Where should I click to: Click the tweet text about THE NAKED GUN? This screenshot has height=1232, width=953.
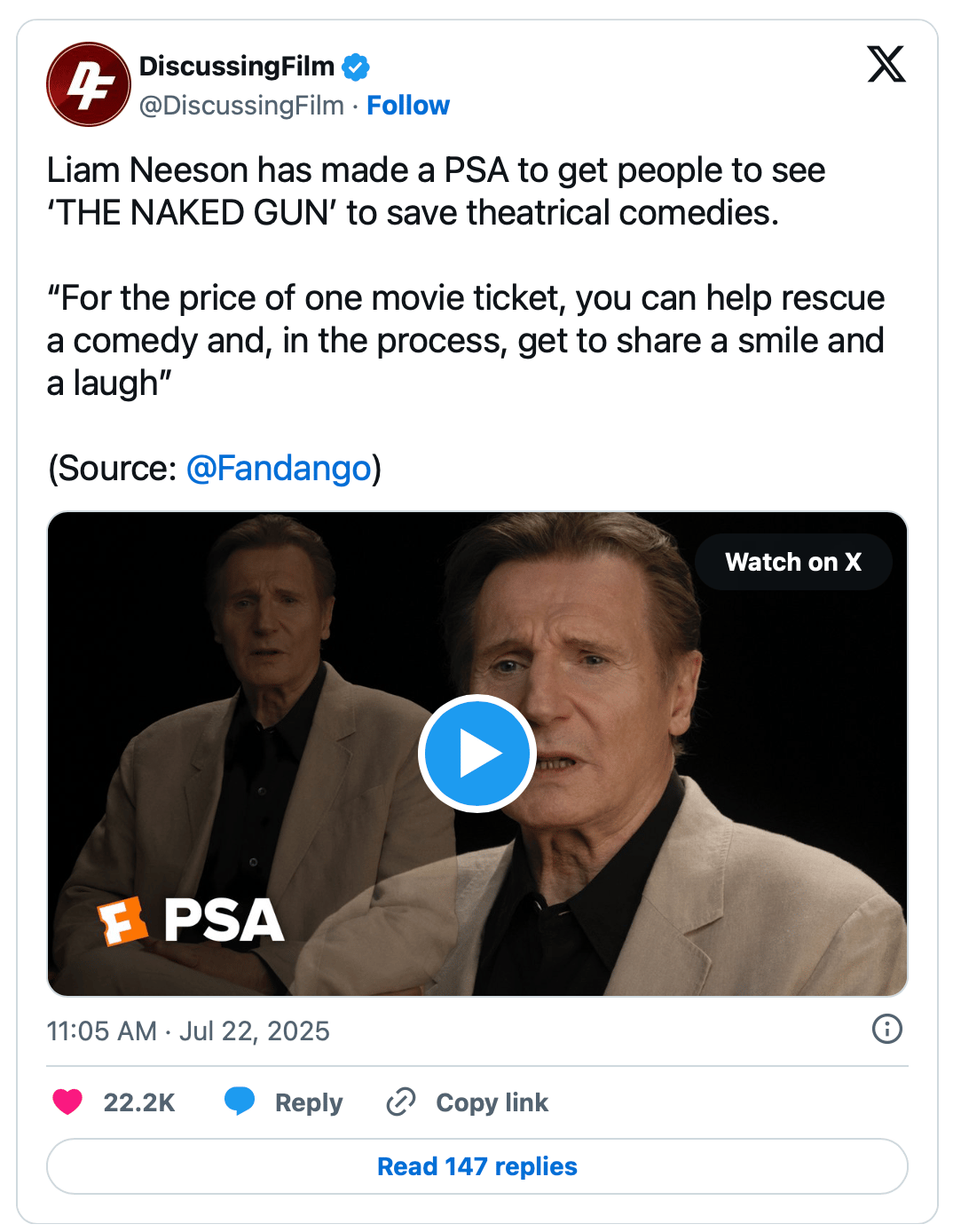435,192
